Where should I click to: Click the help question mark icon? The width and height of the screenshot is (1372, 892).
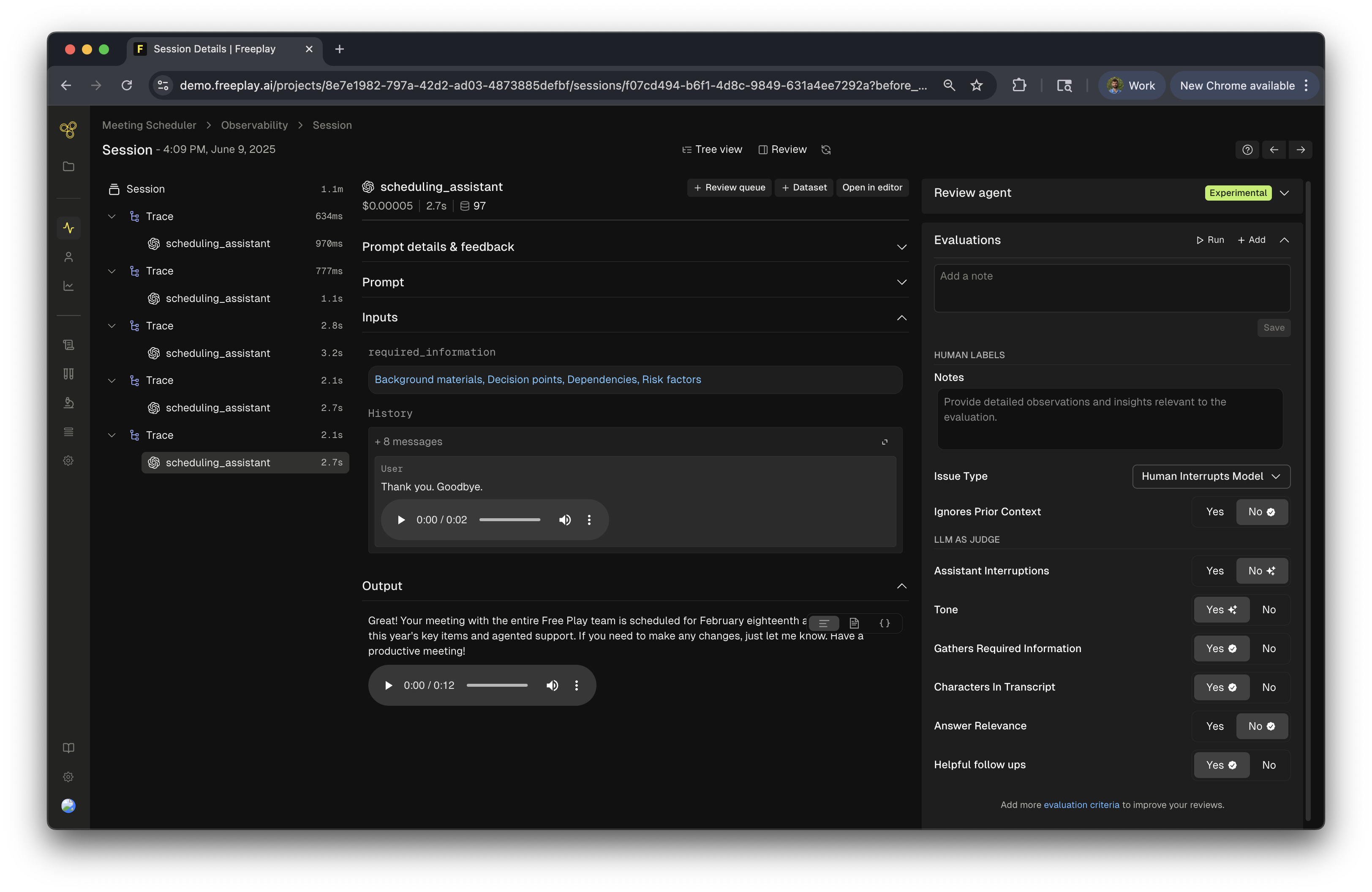(1247, 150)
